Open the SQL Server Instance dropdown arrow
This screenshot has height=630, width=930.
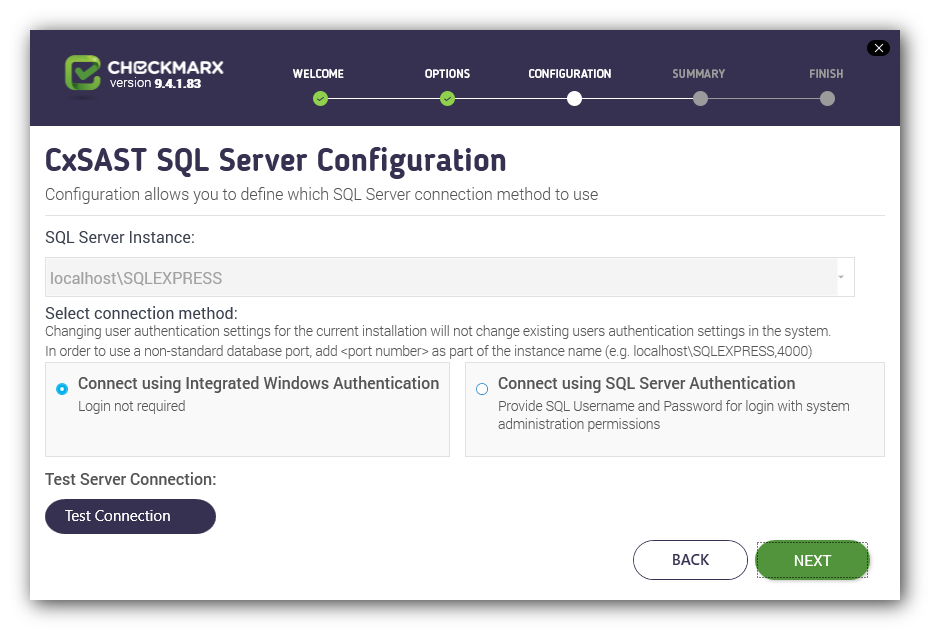tap(841, 277)
